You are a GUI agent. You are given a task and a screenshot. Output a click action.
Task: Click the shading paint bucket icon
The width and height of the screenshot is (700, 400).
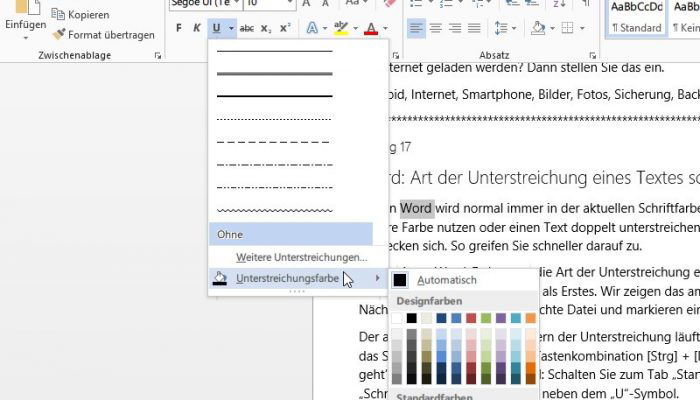(x=538, y=28)
